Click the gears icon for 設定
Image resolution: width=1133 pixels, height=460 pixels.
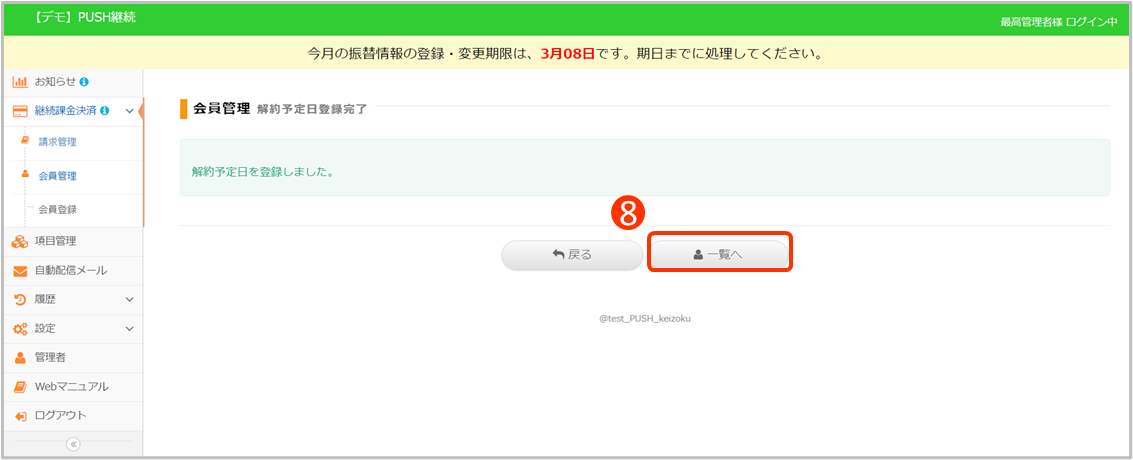coord(20,328)
